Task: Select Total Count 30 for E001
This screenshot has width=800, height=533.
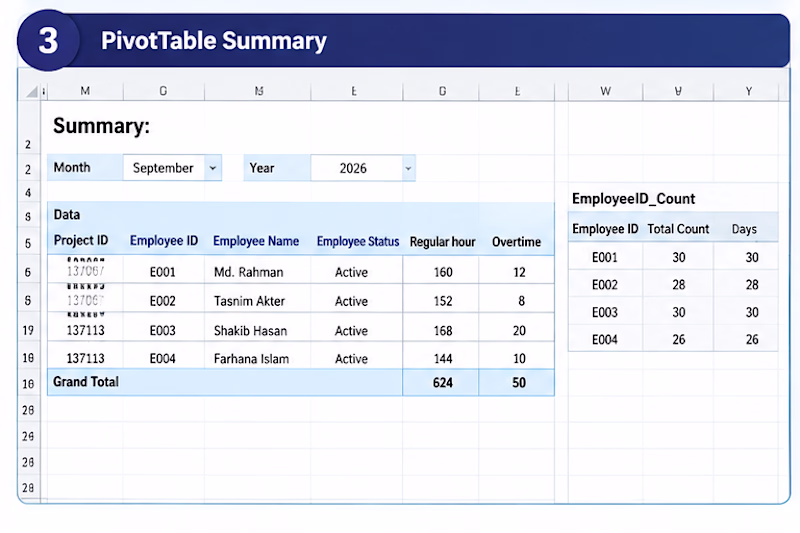Action: [x=679, y=257]
